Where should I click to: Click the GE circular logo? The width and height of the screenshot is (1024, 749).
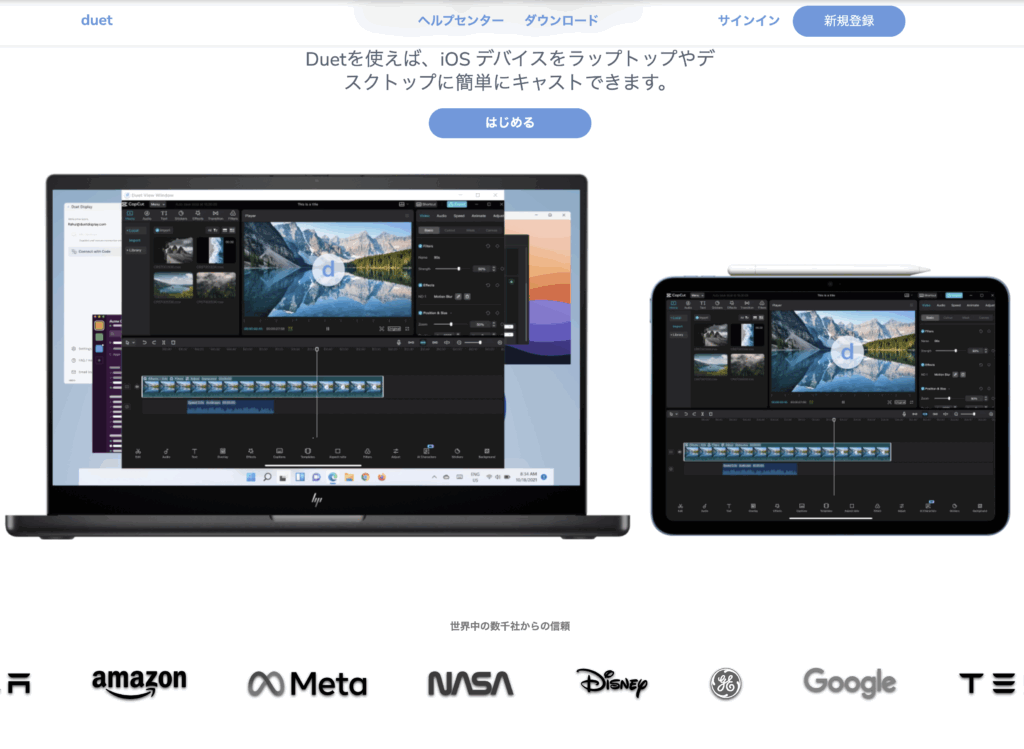(725, 684)
